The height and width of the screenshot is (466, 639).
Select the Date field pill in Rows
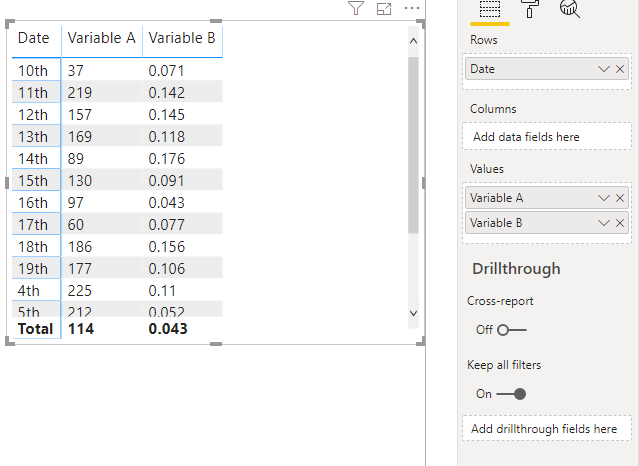click(546, 69)
